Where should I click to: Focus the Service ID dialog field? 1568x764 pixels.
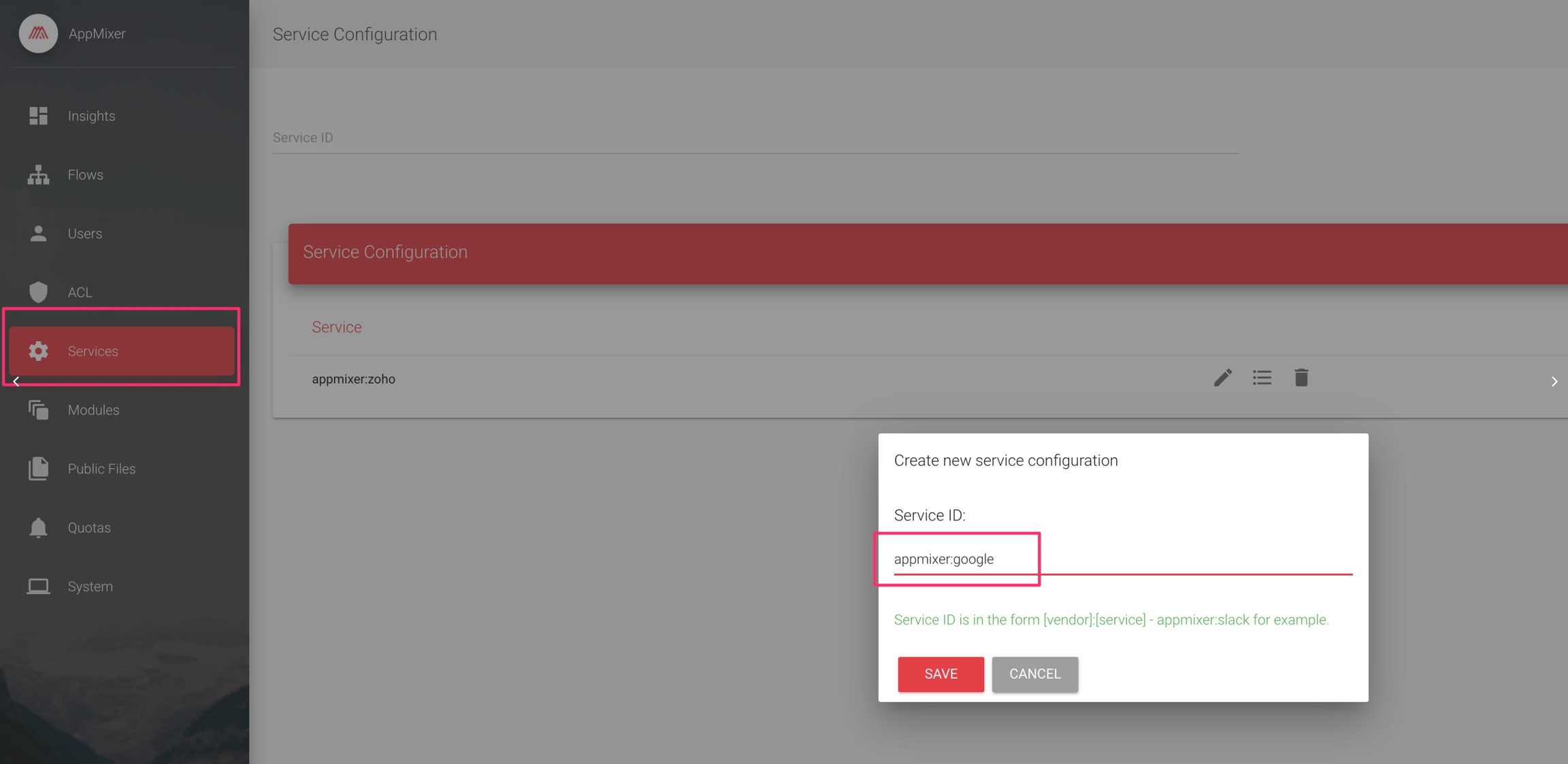click(x=1122, y=559)
